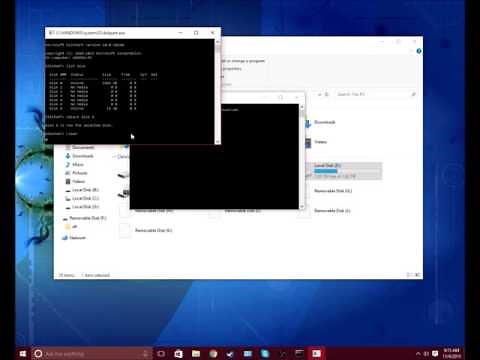480x360 pixels.
Task: Open Explorer Help question mark icon
Action: tap(419, 51)
